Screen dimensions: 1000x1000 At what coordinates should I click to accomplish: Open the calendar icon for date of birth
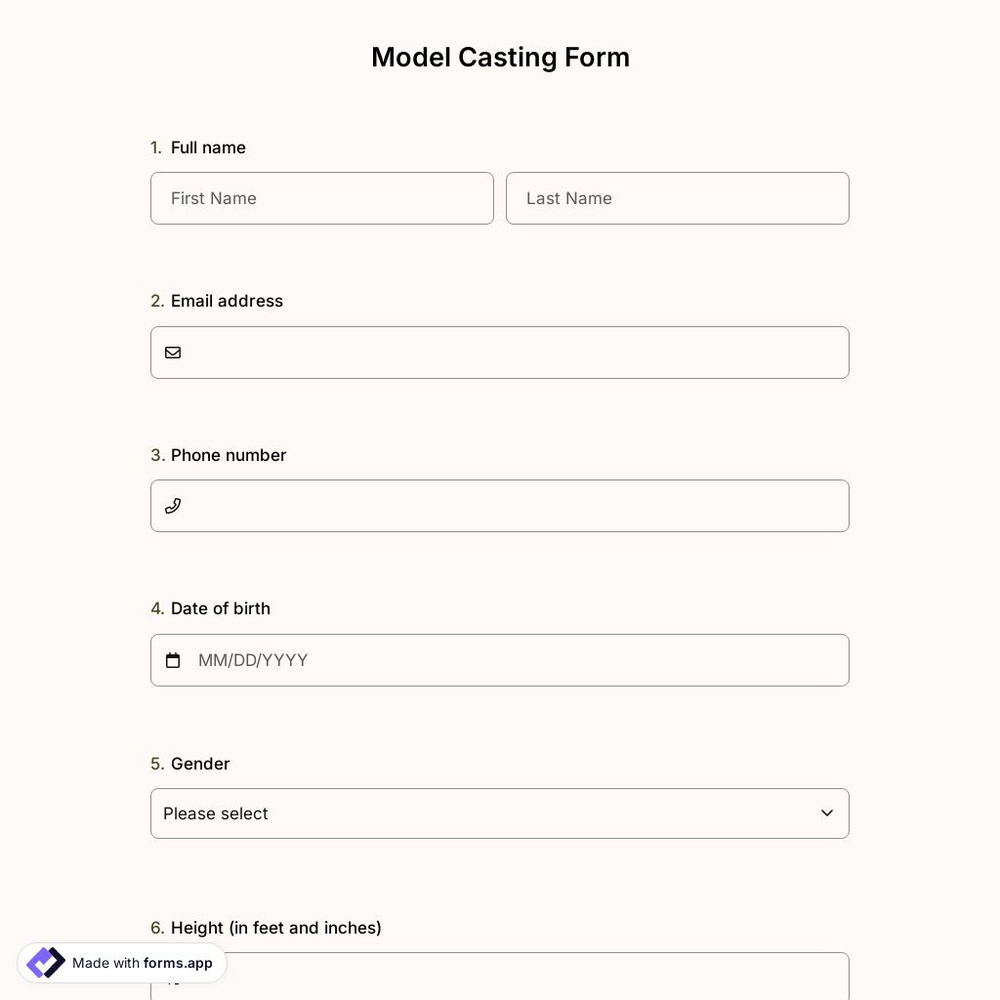173,659
